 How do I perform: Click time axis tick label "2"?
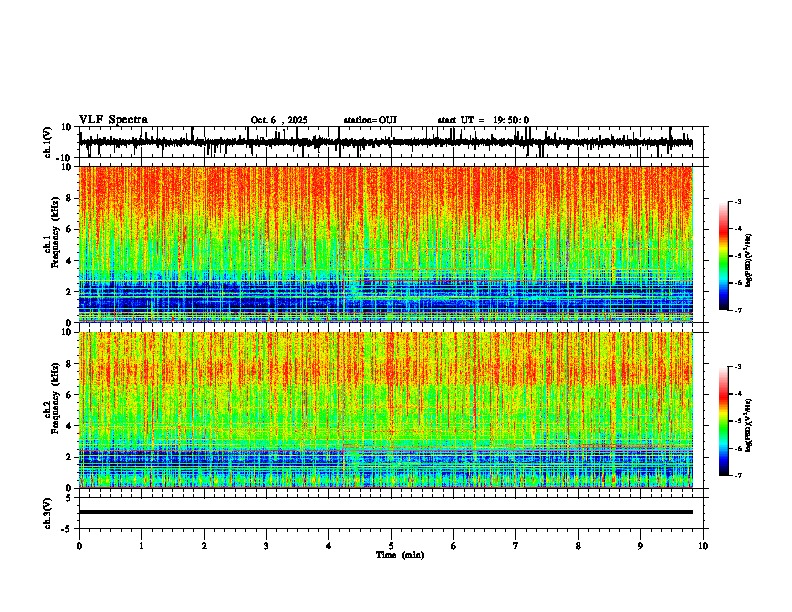point(204,546)
